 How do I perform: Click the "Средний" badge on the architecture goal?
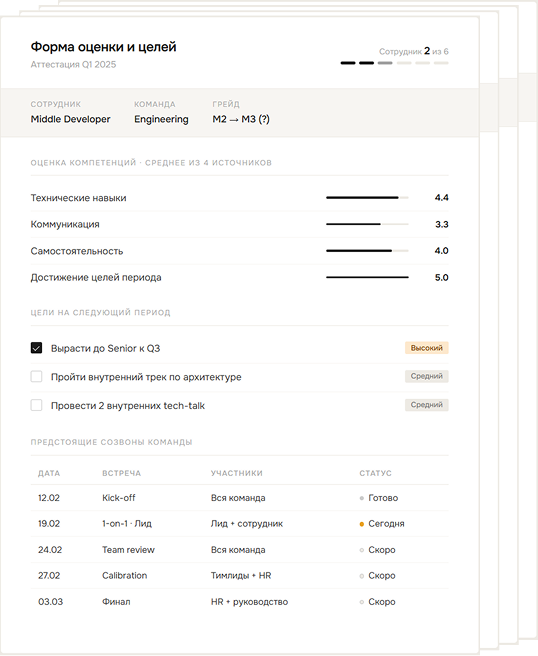(x=426, y=376)
